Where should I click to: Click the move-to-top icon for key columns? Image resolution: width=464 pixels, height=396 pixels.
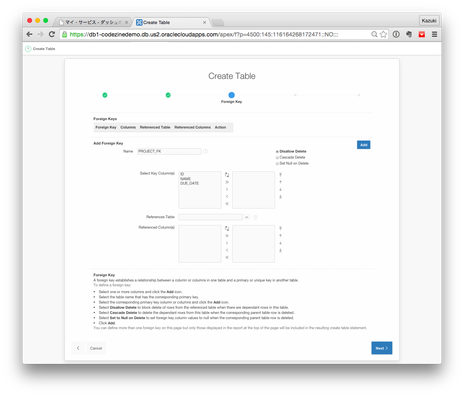pyautogui.click(x=280, y=175)
